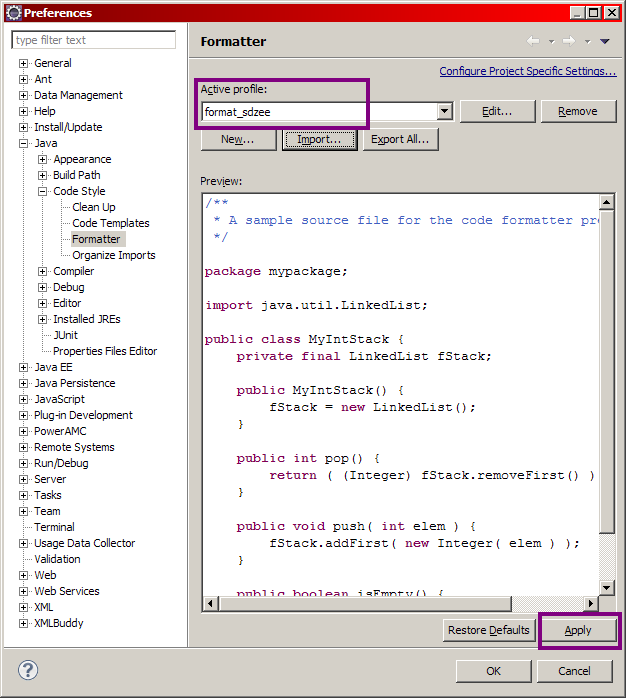Click in the filter text field
626x698 pixels.
coord(93,40)
